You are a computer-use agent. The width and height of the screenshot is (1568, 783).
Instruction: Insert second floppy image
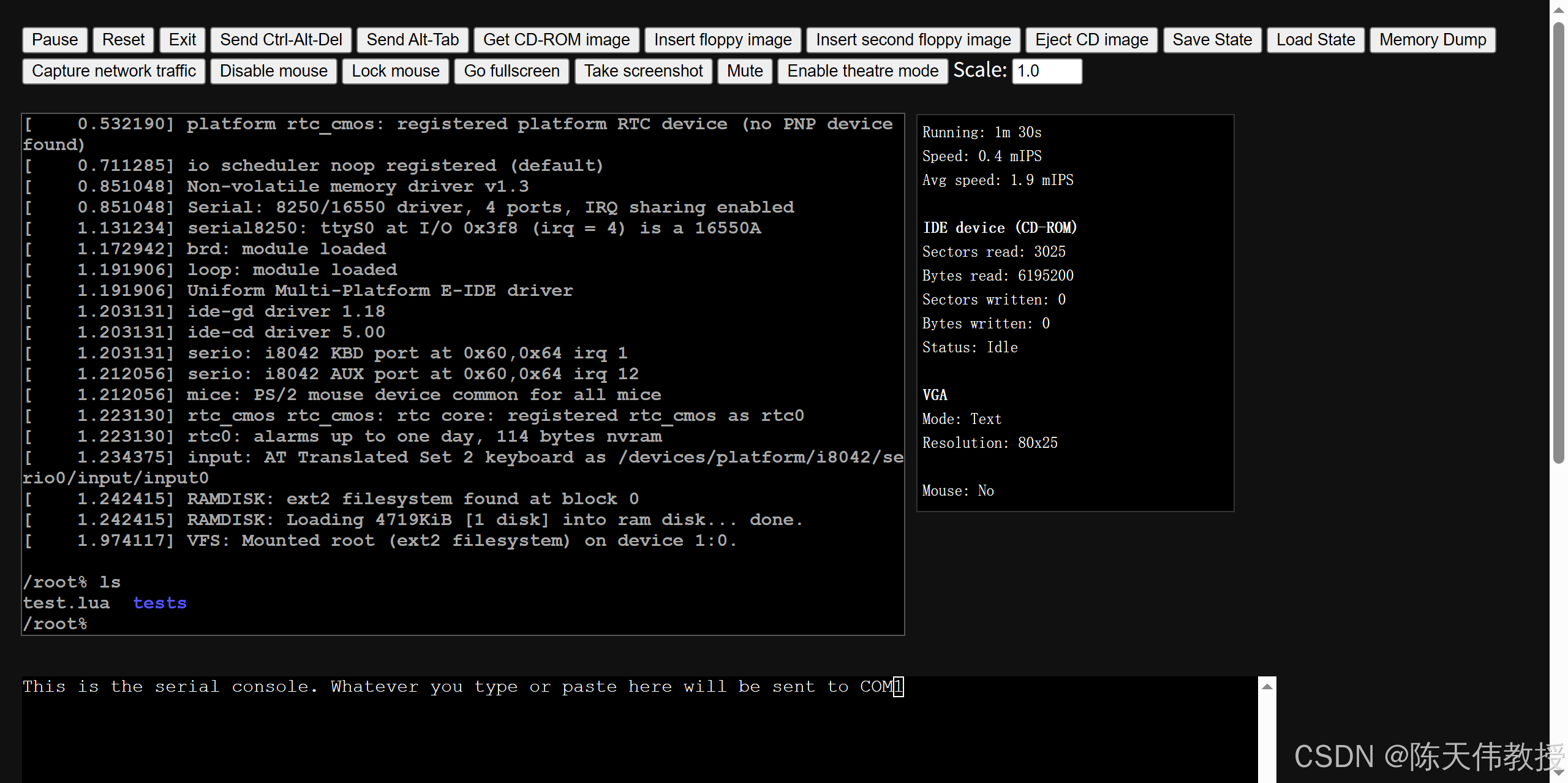point(913,40)
